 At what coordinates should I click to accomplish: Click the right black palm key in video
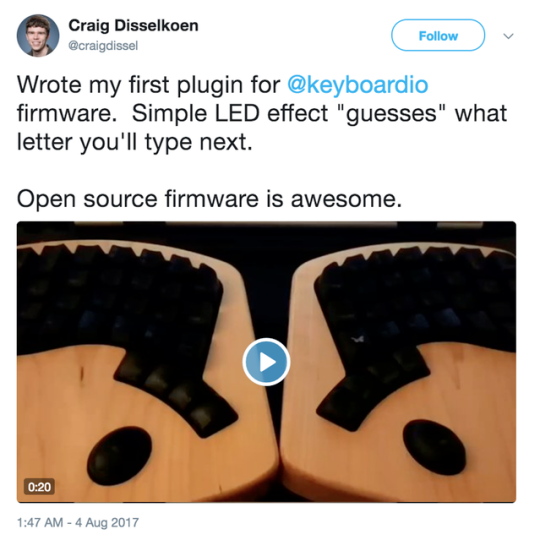point(435,448)
